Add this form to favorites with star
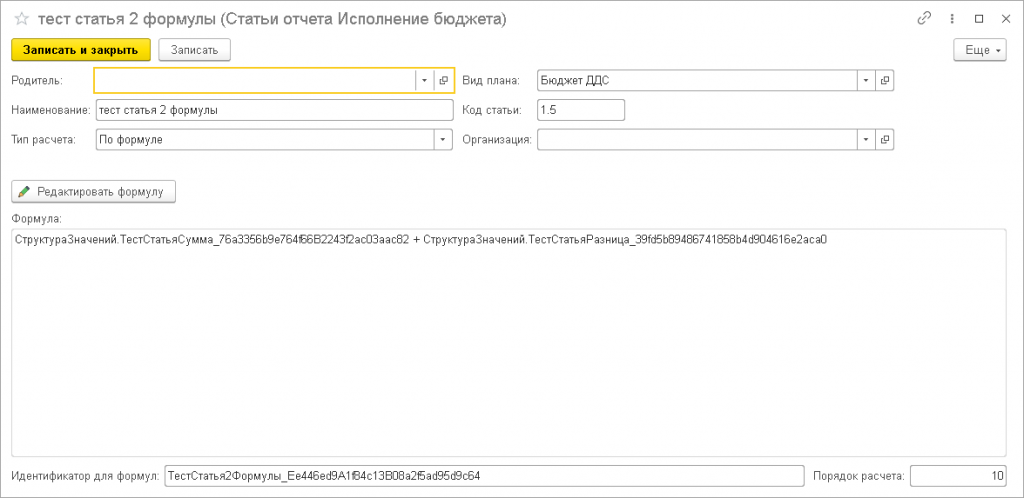The image size is (1024, 498). tap(20, 19)
